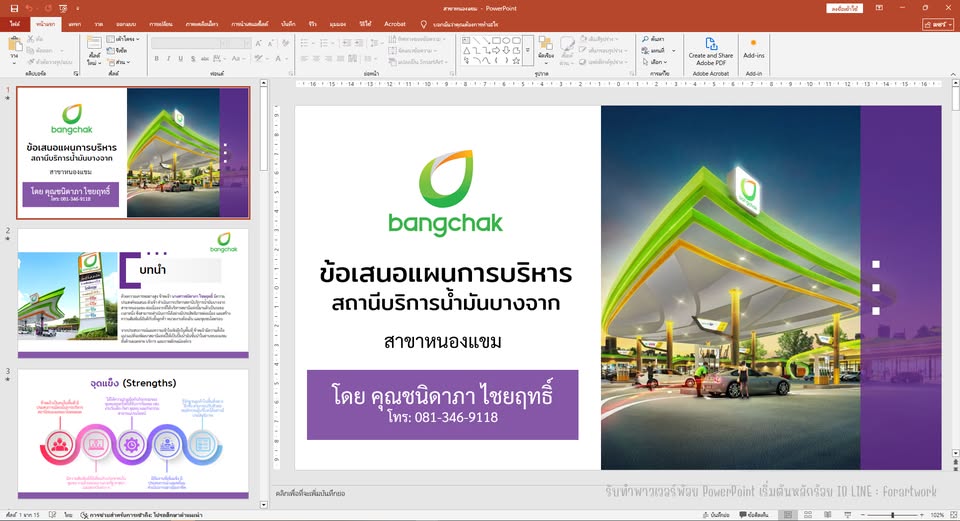The width and height of the screenshot is (960, 521).
Task: Open the Arrange dropdown
Action: 546,50
